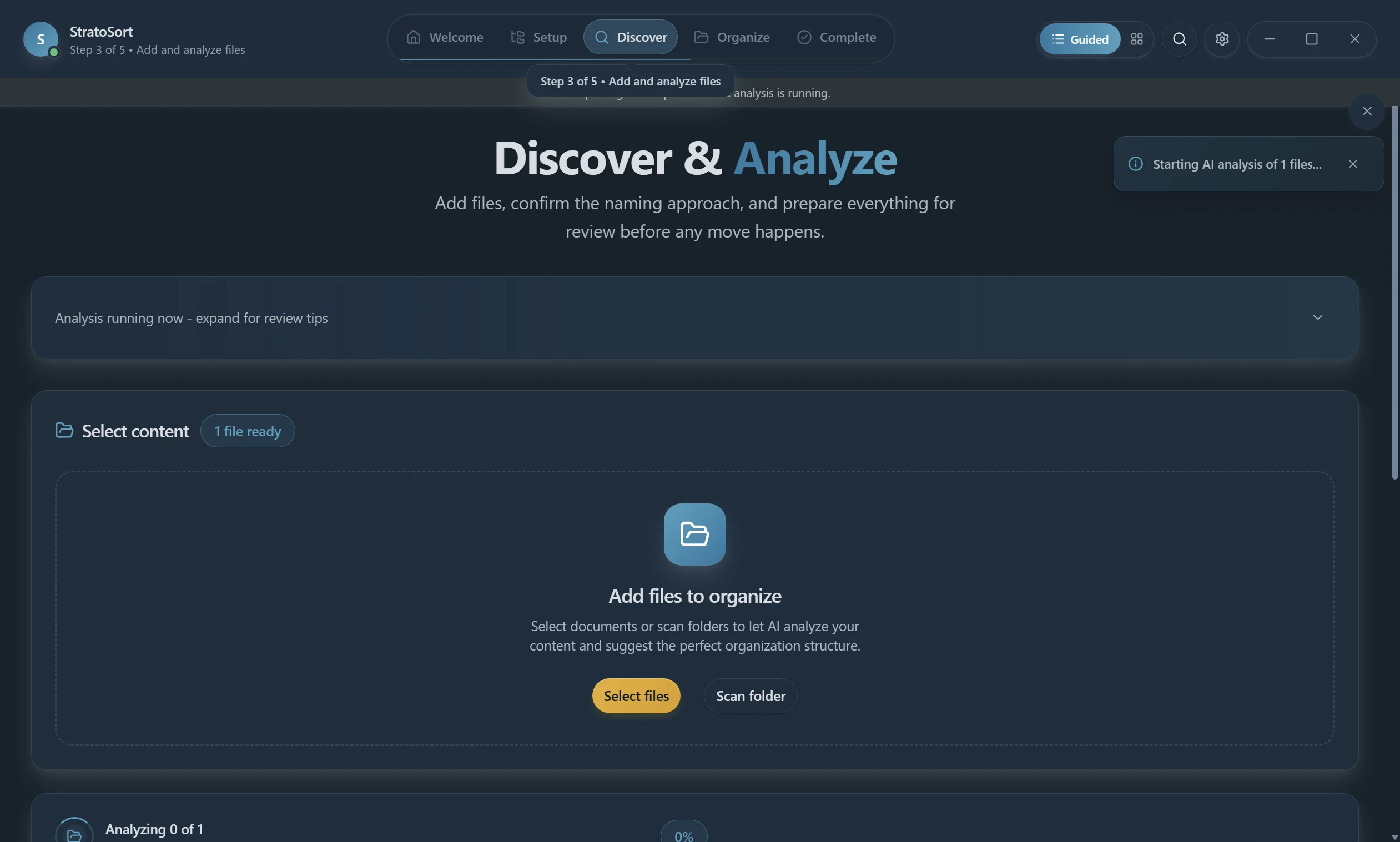The height and width of the screenshot is (842, 1400).
Task: Click the vertical scrollbar thumb
Action: click(x=1395, y=292)
